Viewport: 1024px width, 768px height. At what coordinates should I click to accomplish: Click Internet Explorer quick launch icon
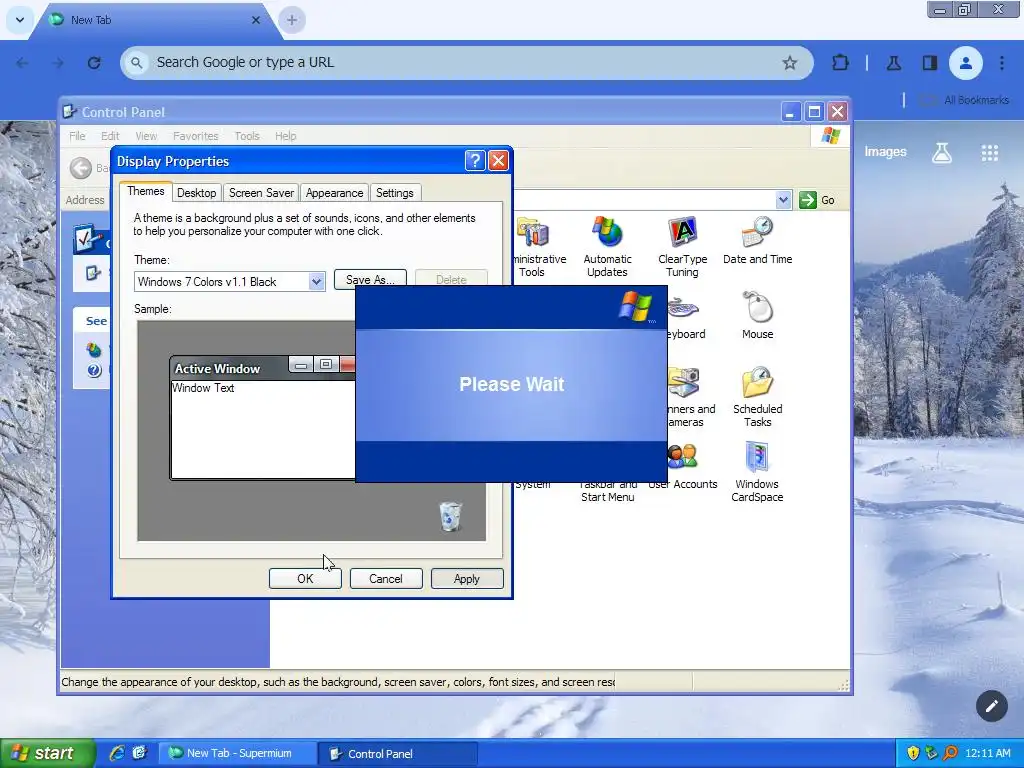tap(117, 753)
